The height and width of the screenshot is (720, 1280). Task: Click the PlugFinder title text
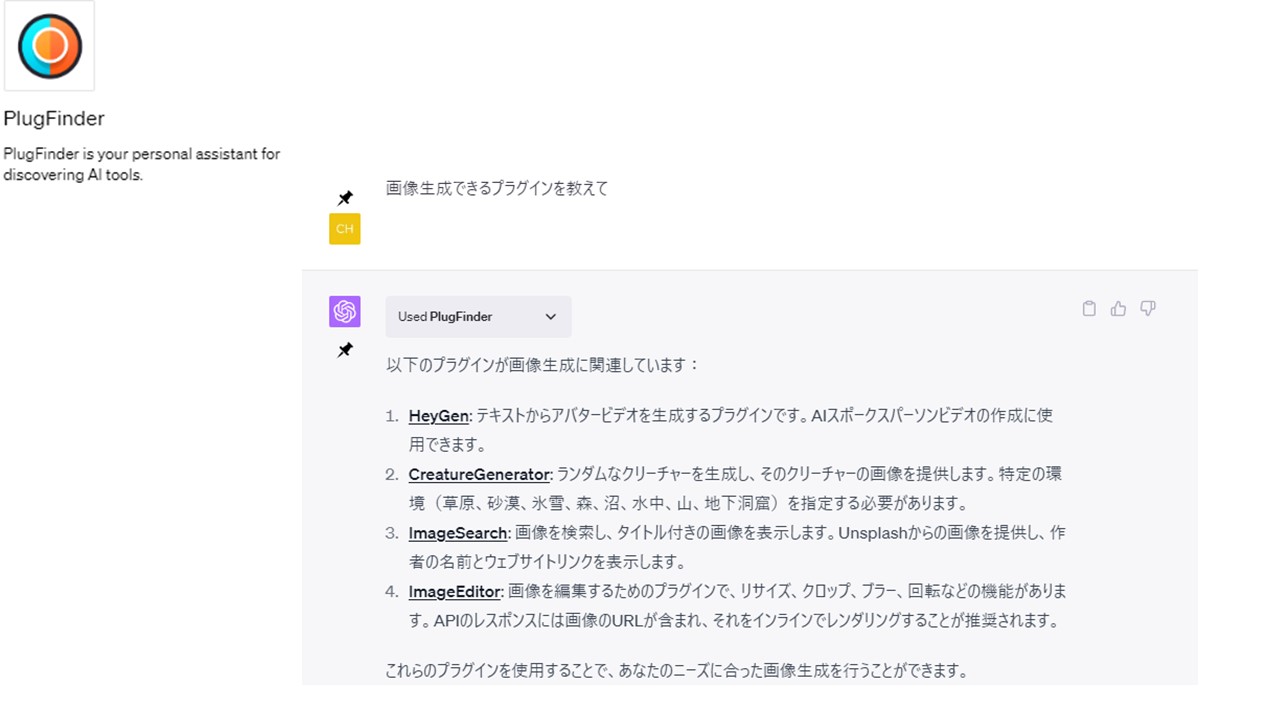click(54, 119)
